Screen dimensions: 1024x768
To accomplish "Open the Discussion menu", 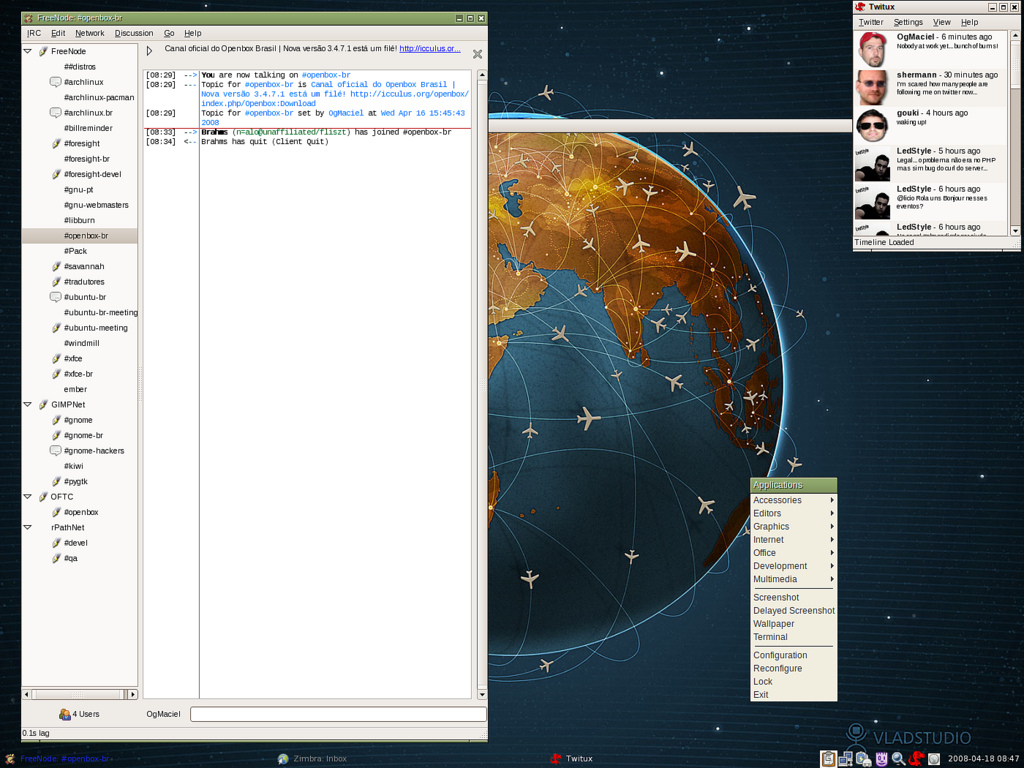I will click(x=134, y=33).
